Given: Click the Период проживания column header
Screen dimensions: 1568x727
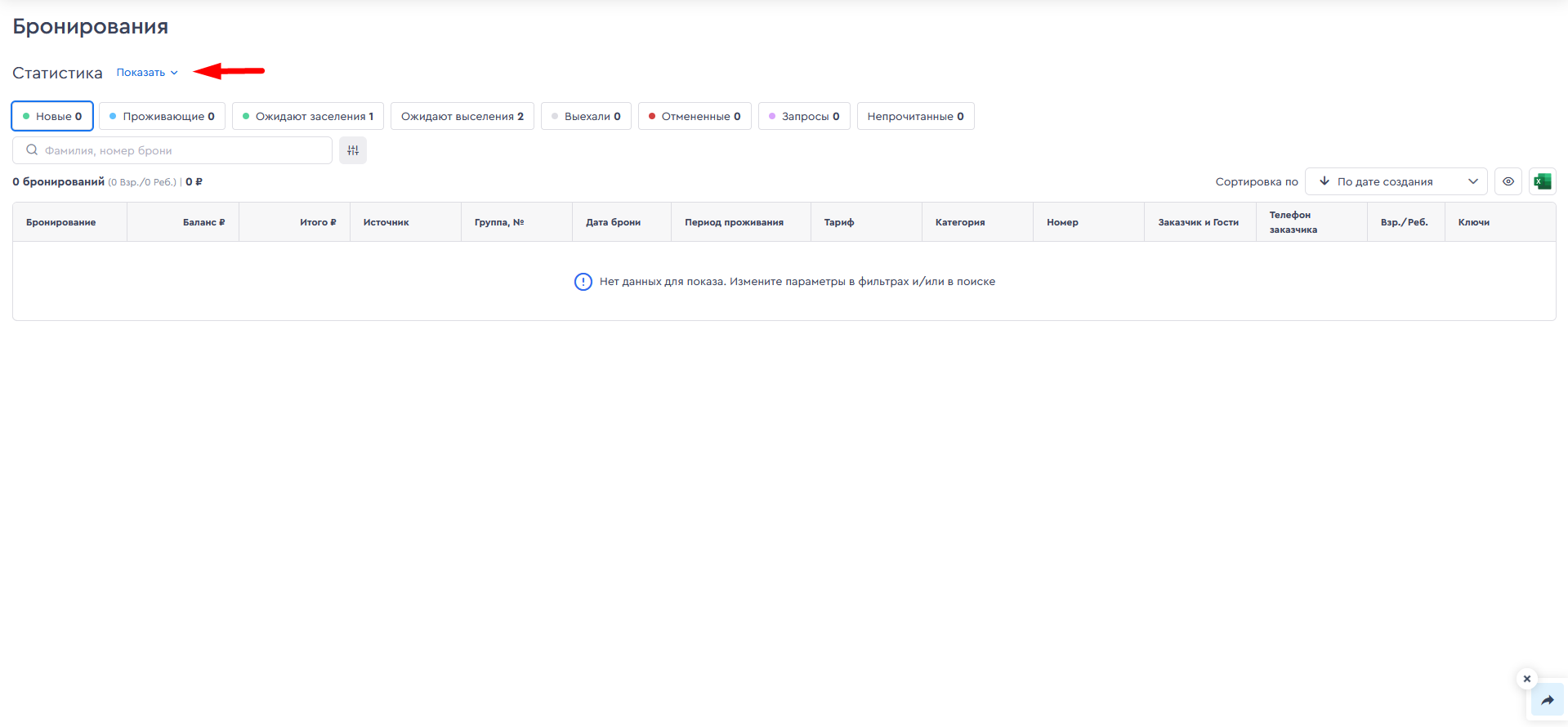Looking at the screenshot, I should pyautogui.click(x=734, y=222).
